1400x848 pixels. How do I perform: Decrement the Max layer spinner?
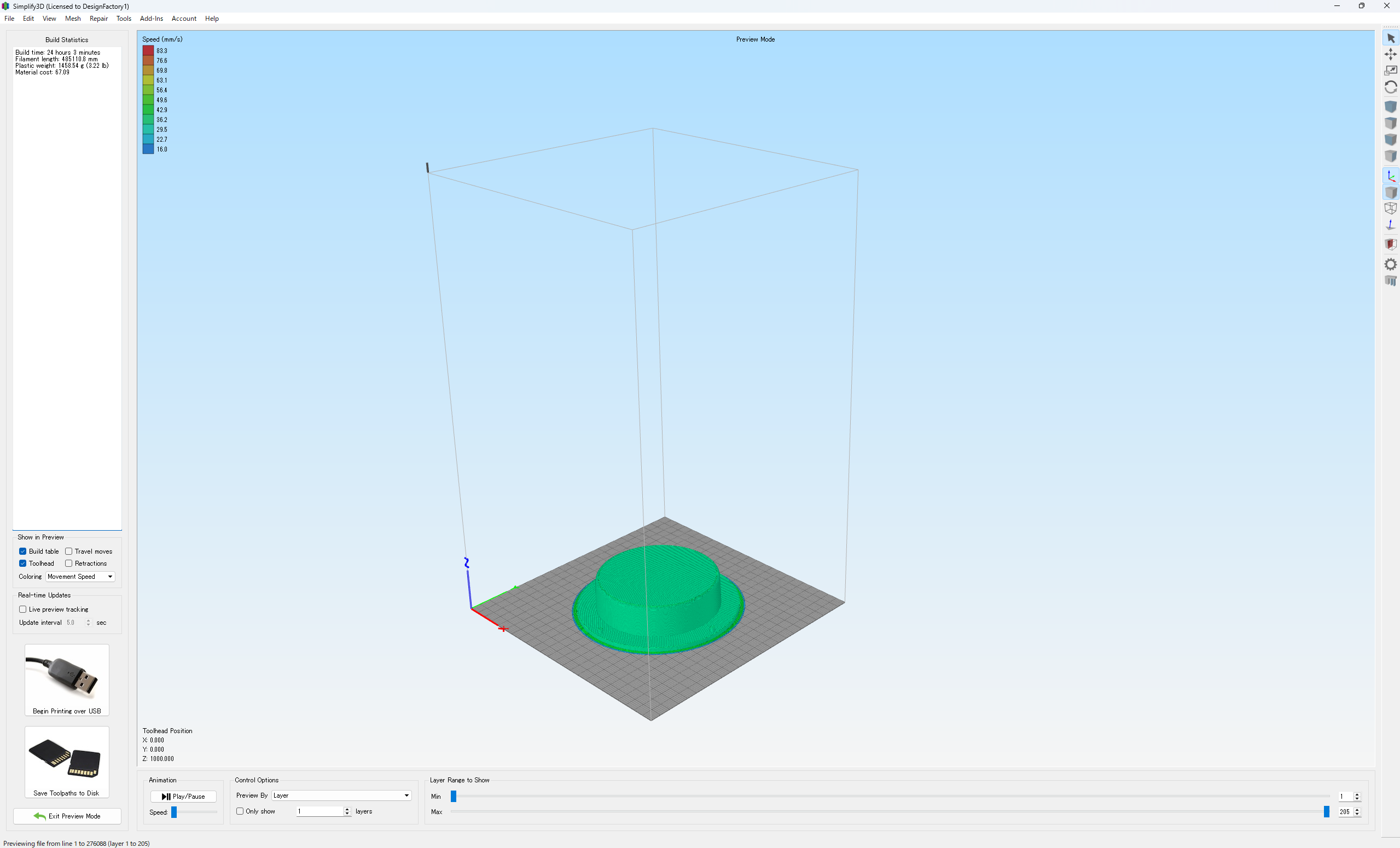[1357, 815]
